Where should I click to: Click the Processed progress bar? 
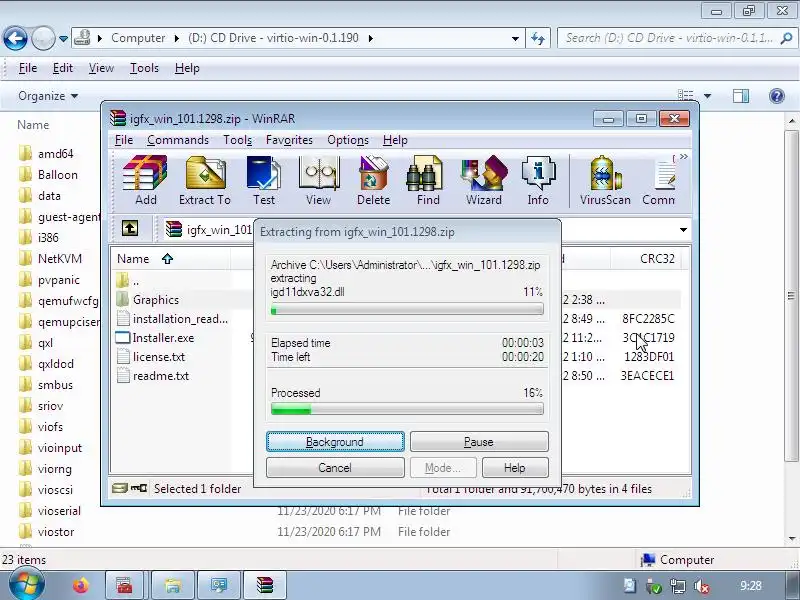[407, 409]
